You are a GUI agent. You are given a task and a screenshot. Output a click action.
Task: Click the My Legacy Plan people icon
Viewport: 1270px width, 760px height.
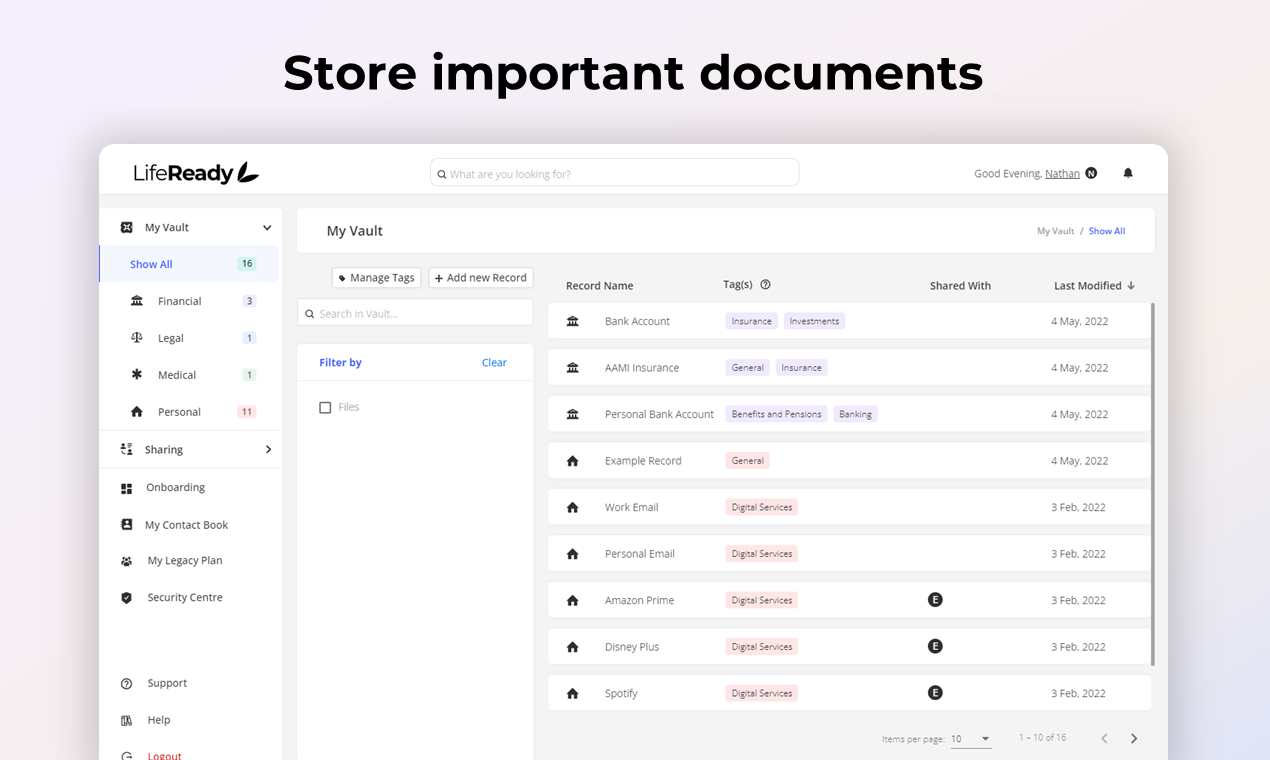pos(127,561)
